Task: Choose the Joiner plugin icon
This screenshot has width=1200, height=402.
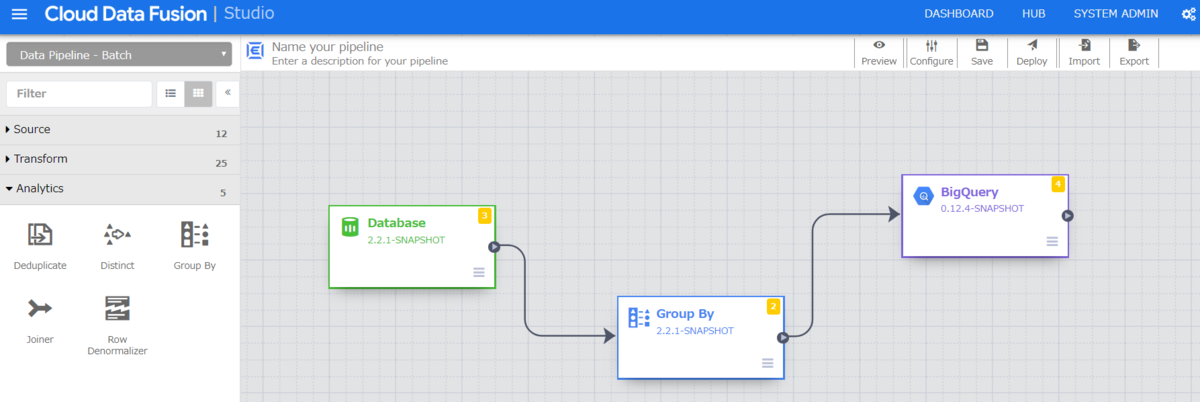Action: coord(40,308)
